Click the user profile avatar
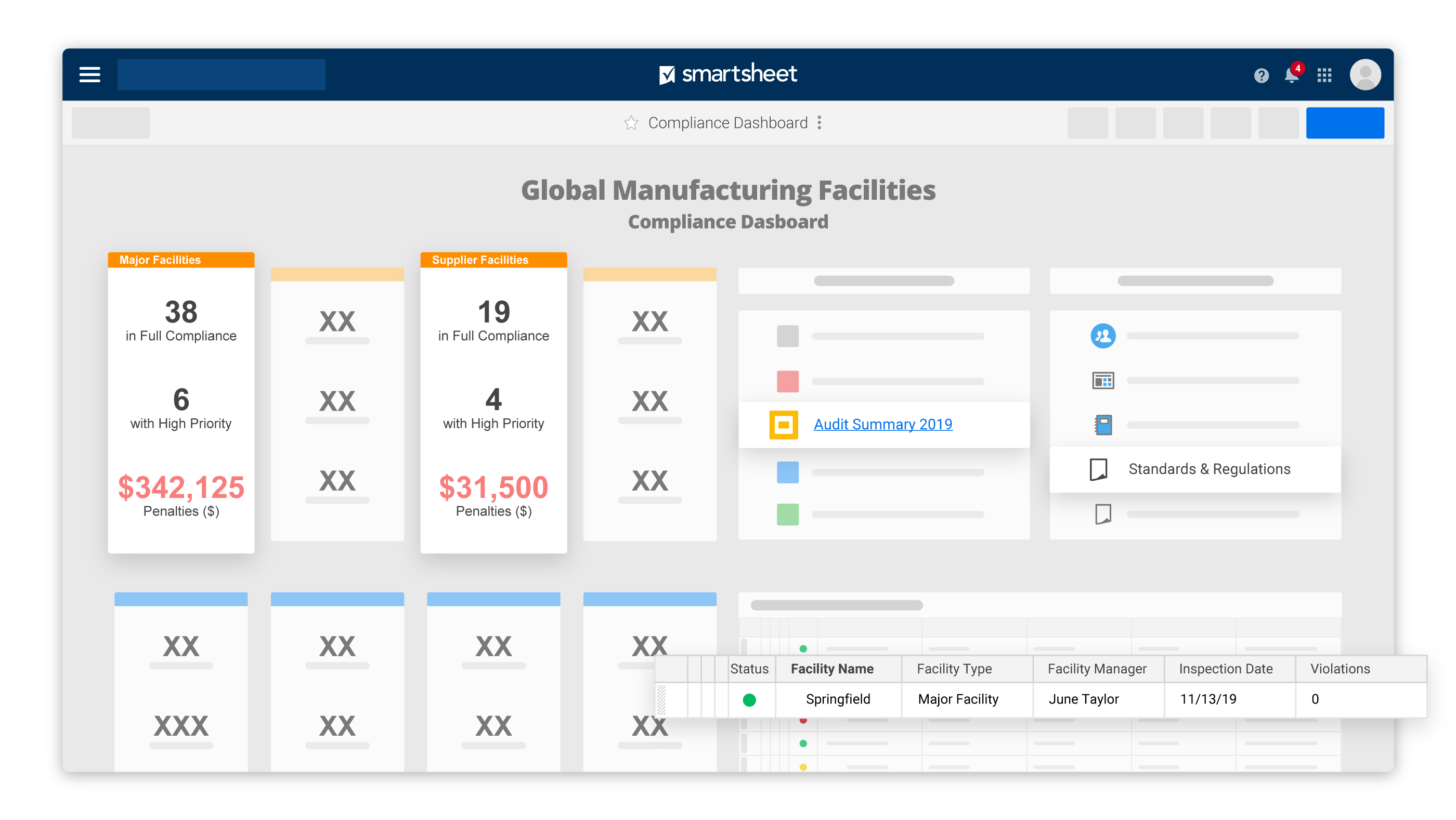 coord(1365,74)
